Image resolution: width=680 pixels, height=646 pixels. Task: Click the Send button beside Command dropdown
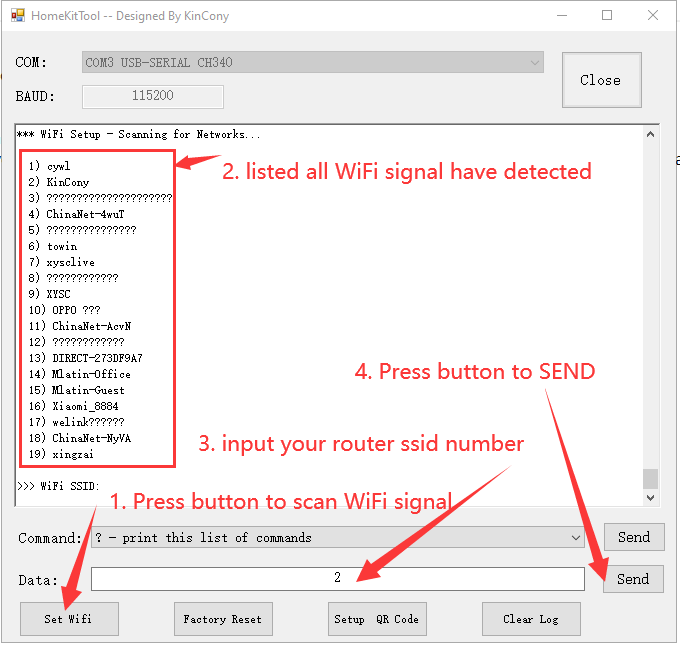coord(633,537)
